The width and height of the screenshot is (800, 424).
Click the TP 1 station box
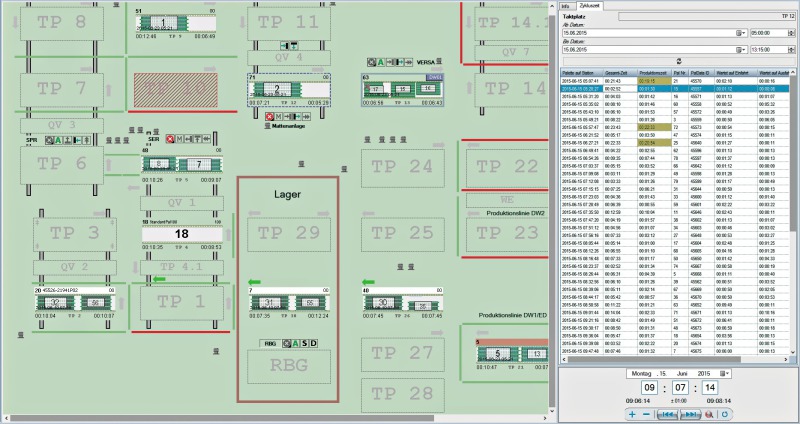tap(182, 303)
